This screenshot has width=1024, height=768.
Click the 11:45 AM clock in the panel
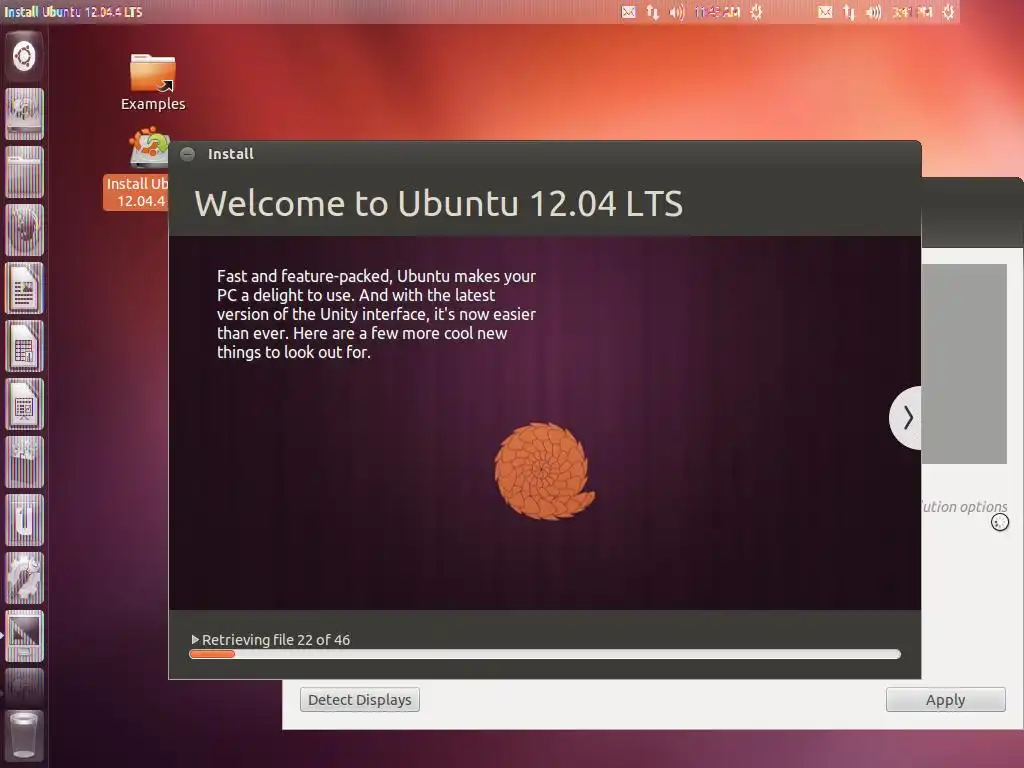click(717, 12)
